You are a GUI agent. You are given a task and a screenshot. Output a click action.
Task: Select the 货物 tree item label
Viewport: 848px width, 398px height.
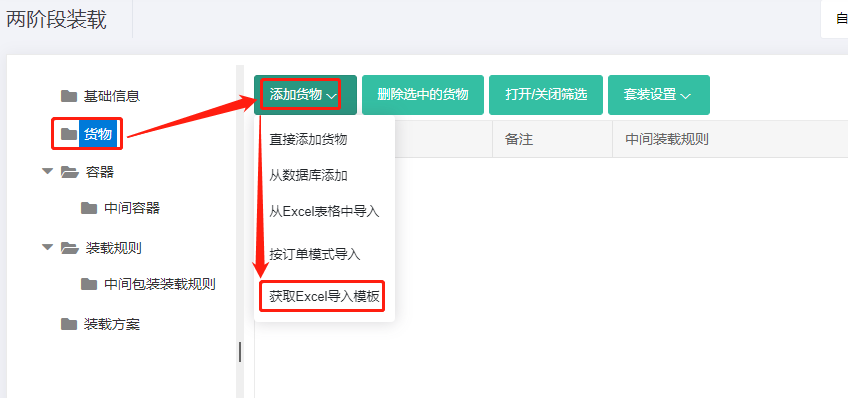(98, 134)
